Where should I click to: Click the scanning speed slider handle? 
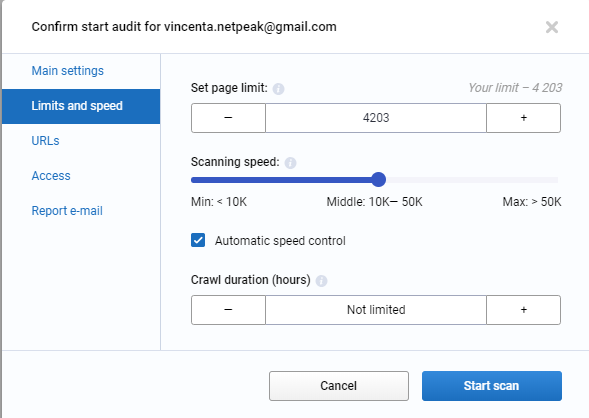379,180
